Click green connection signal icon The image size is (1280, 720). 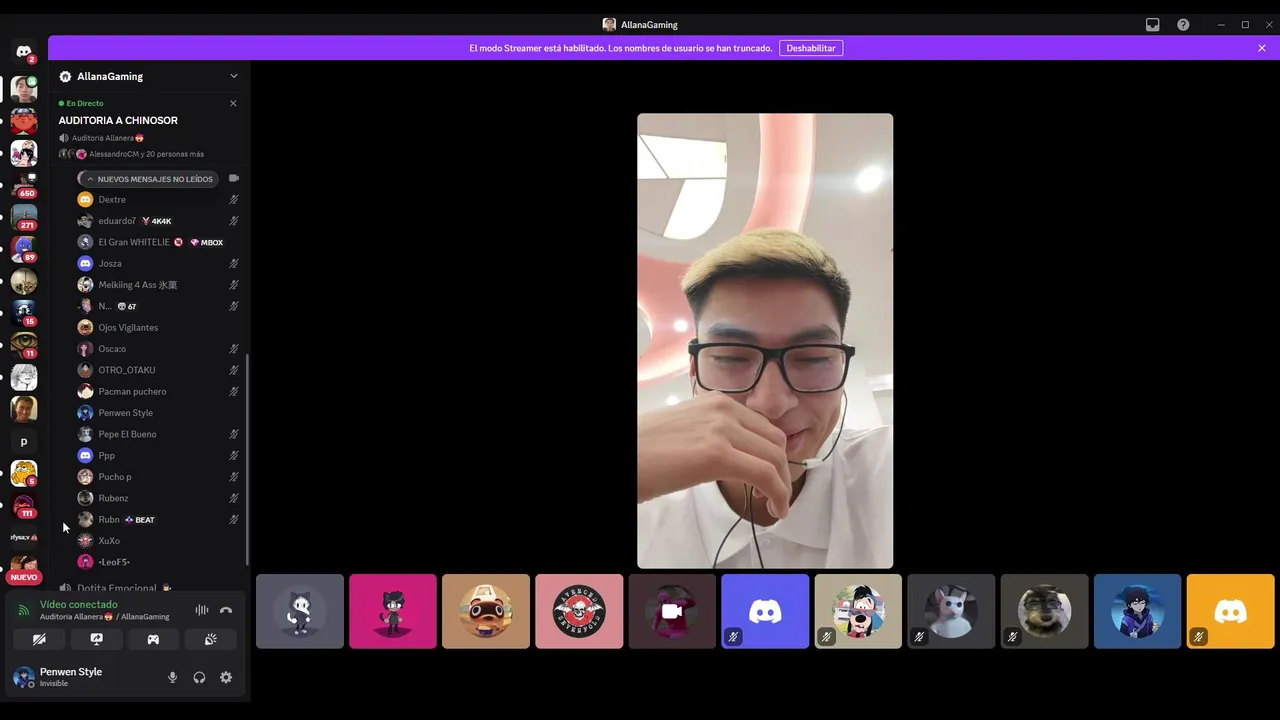point(24,610)
